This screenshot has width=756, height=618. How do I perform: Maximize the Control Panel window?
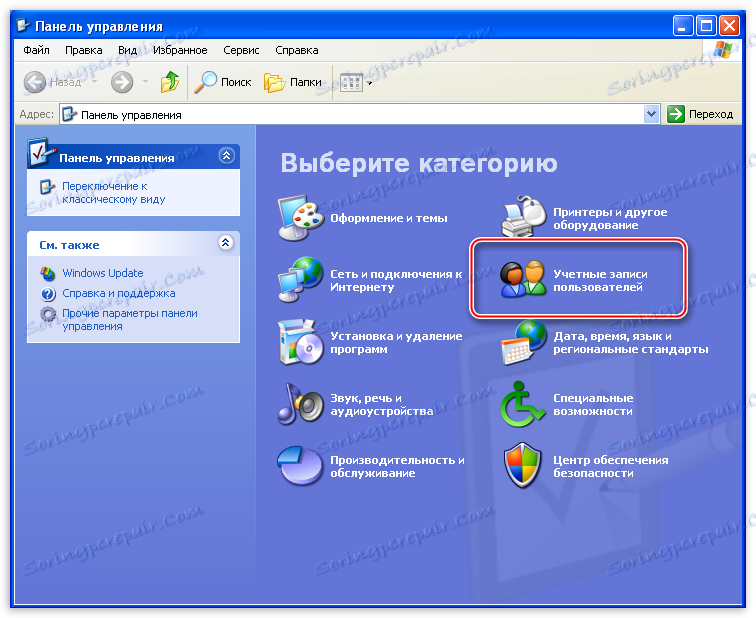[706, 25]
